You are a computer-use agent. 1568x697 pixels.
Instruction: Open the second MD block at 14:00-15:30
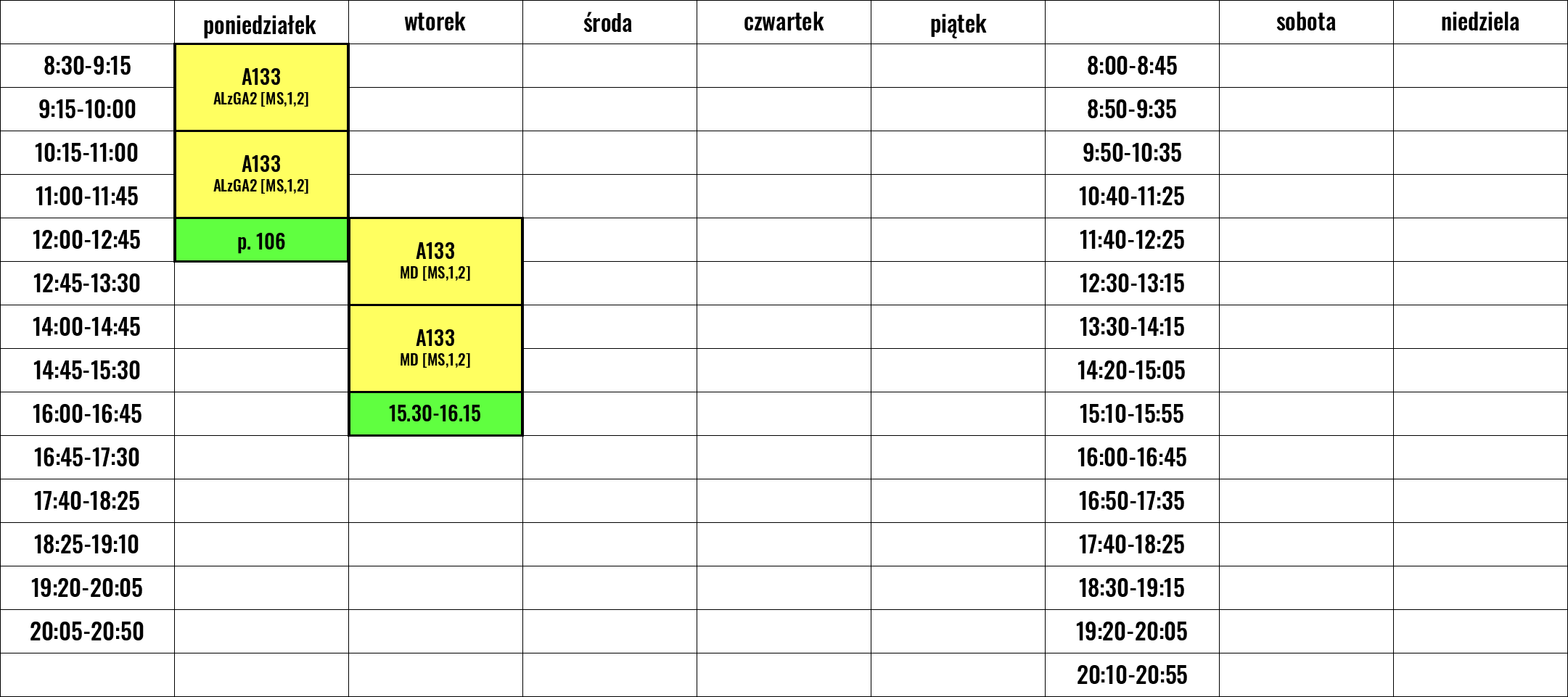coord(435,349)
